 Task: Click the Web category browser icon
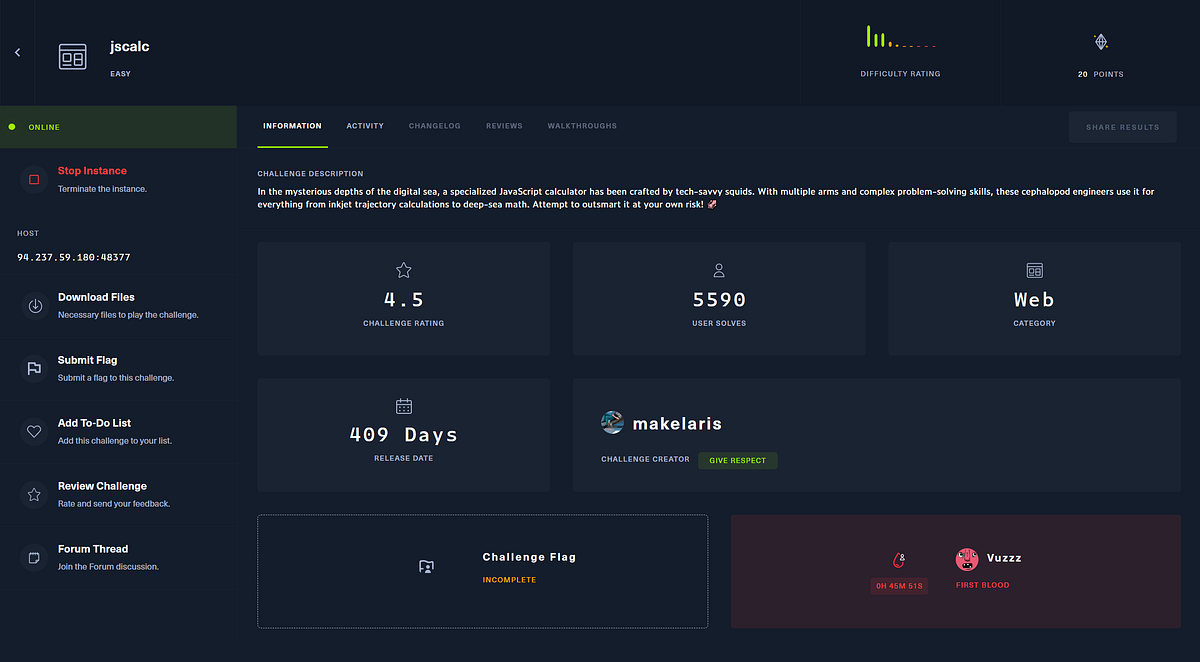pos(1033,270)
